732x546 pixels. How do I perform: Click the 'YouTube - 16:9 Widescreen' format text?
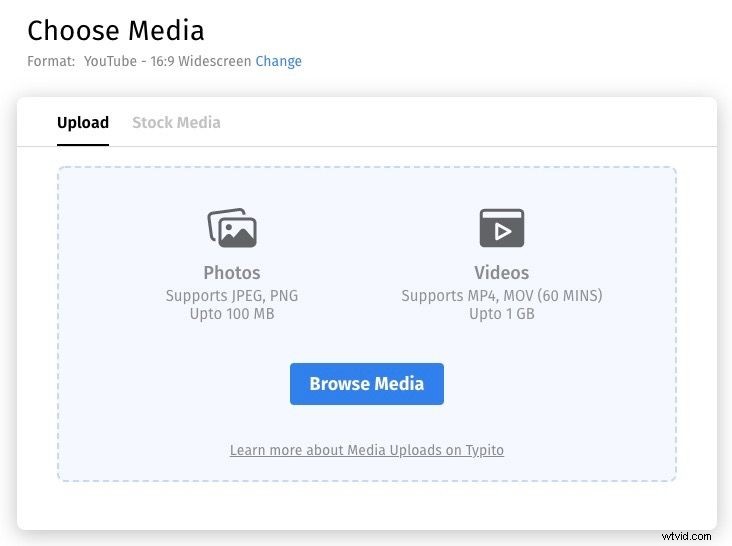167,61
